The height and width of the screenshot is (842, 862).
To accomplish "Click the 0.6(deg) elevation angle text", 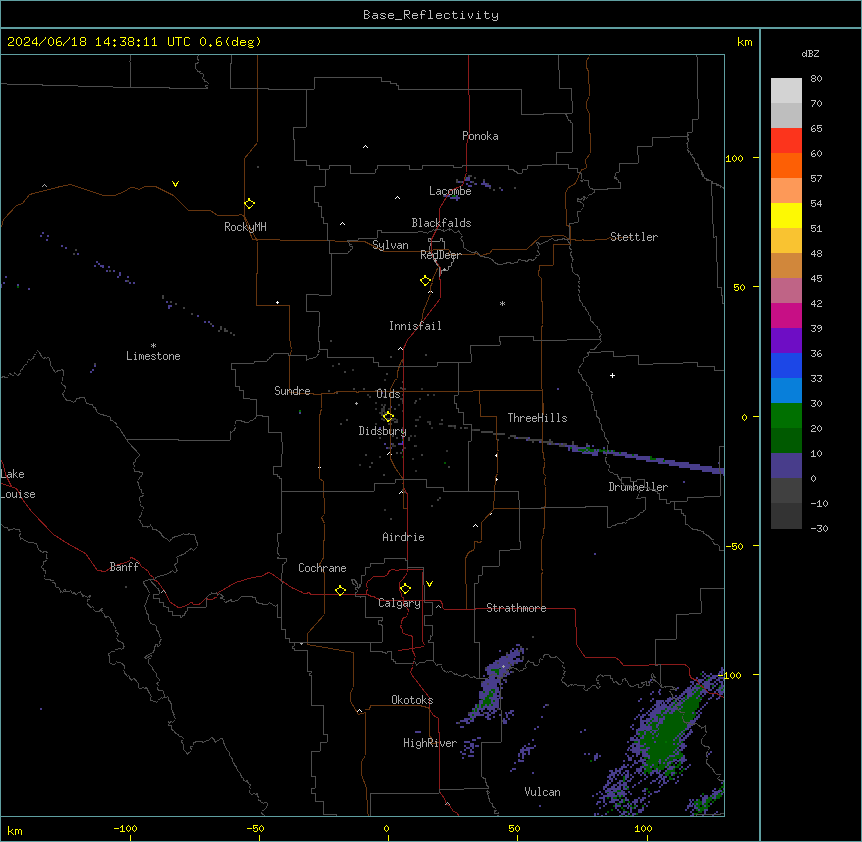I will point(230,42).
